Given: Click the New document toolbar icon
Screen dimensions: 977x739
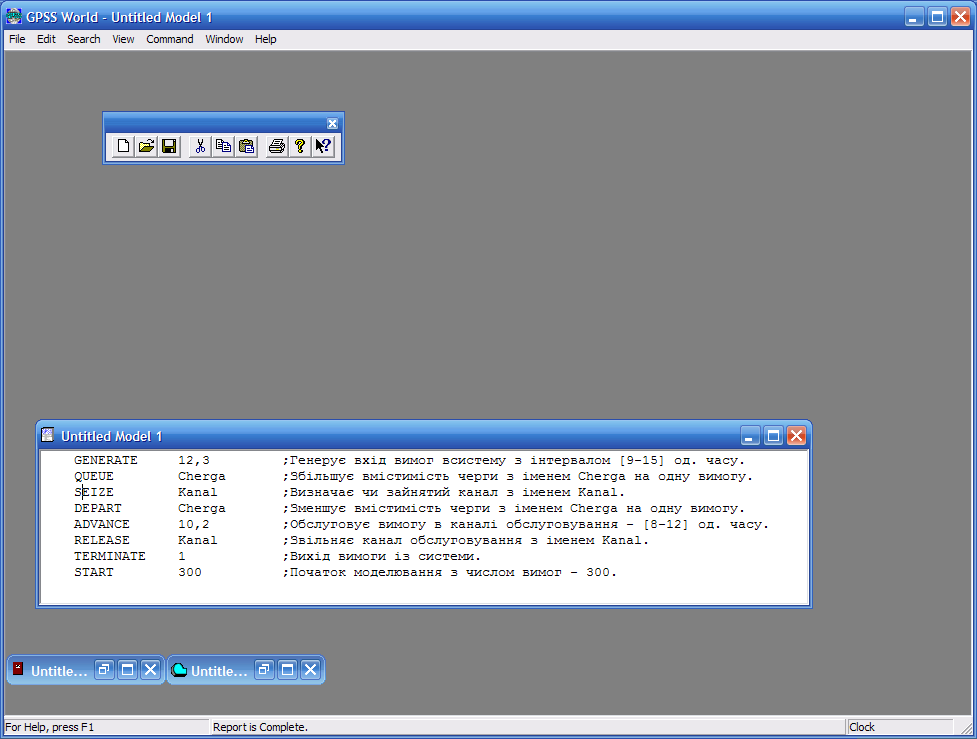Looking at the screenshot, I should (x=123, y=146).
